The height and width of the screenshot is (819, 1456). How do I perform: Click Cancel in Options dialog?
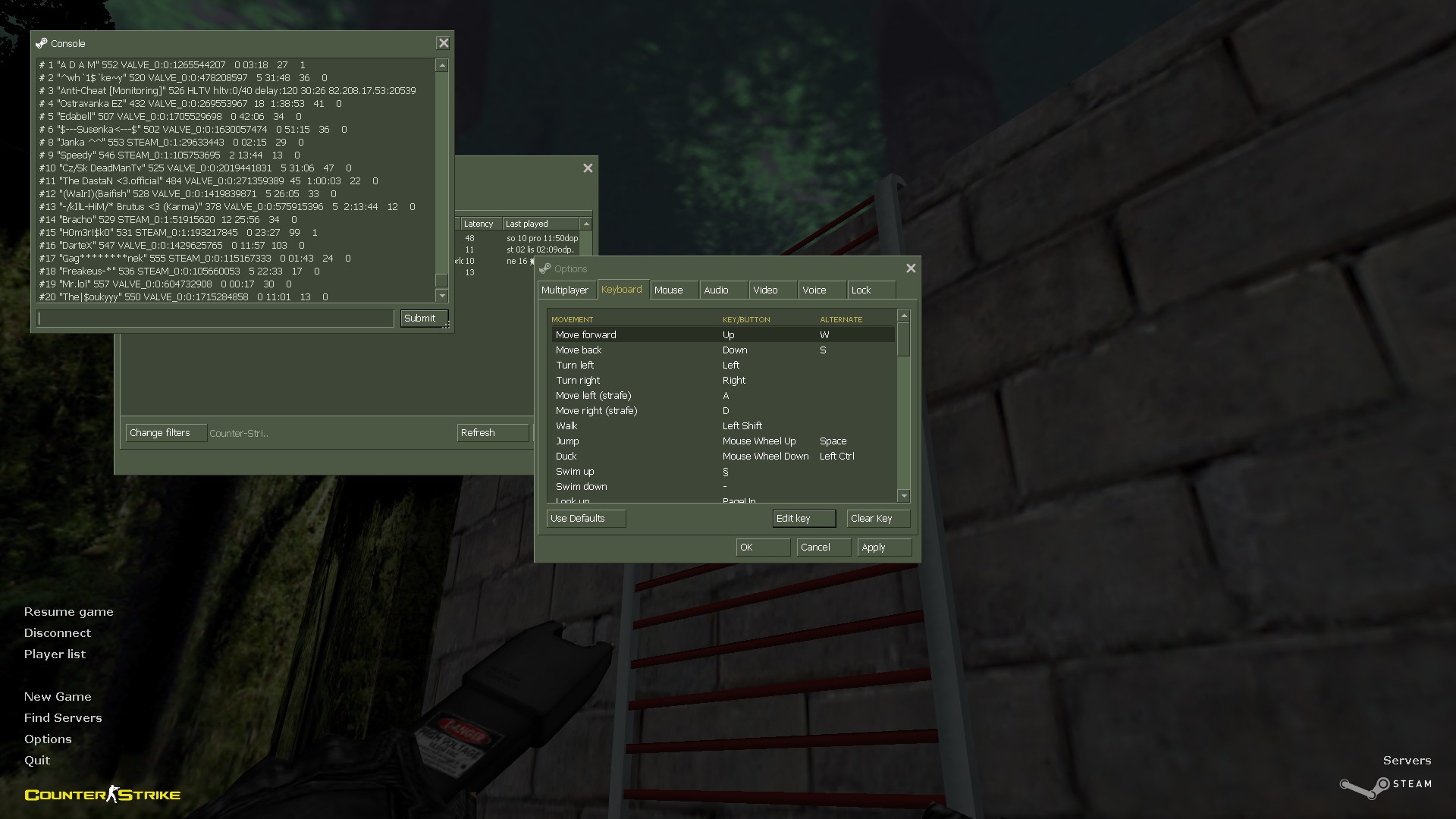(x=824, y=548)
